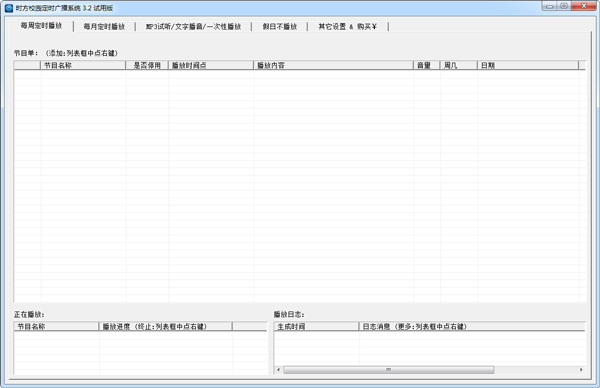Image resolution: width=600 pixels, height=388 pixels.
Task: Click the log scrollbar's left arrow
Action: coord(278,370)
